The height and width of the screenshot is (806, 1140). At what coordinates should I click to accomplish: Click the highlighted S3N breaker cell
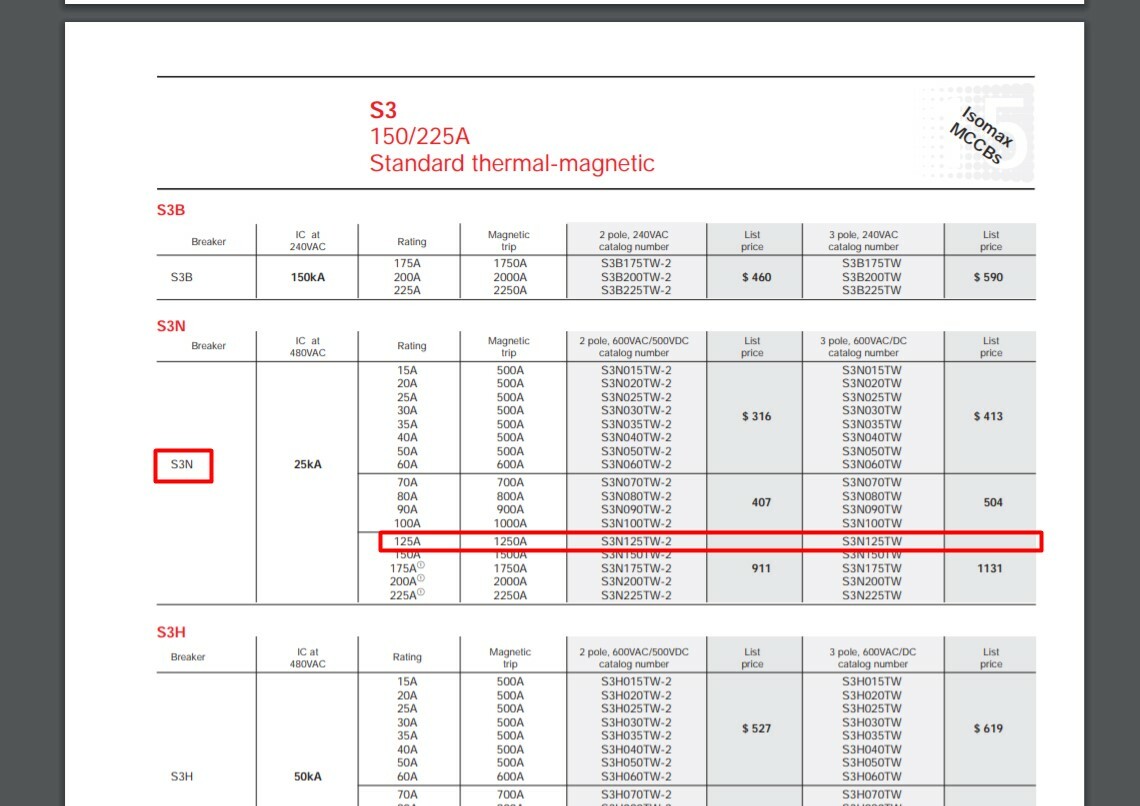click(x=182, y=465)
